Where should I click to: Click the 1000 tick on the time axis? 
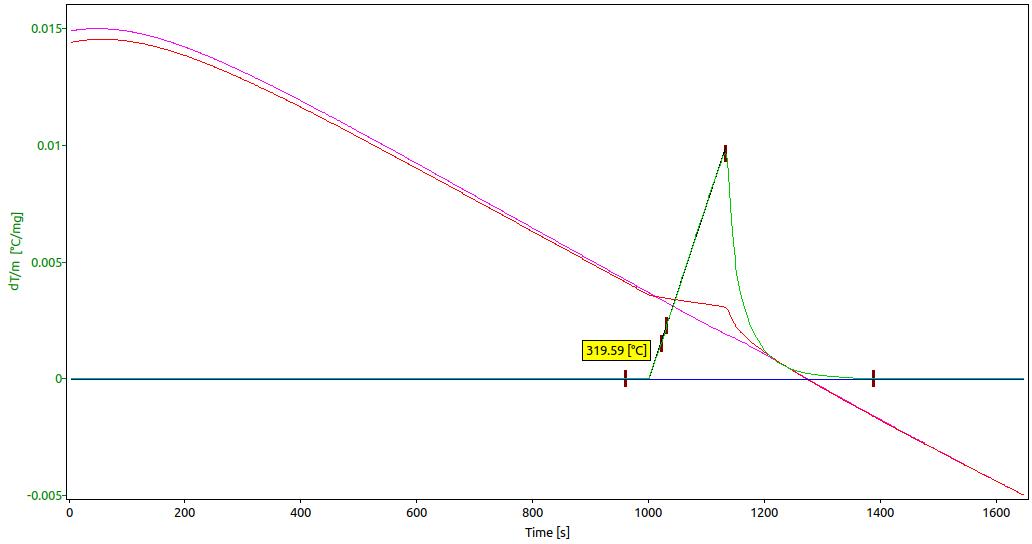pos(648,513)
